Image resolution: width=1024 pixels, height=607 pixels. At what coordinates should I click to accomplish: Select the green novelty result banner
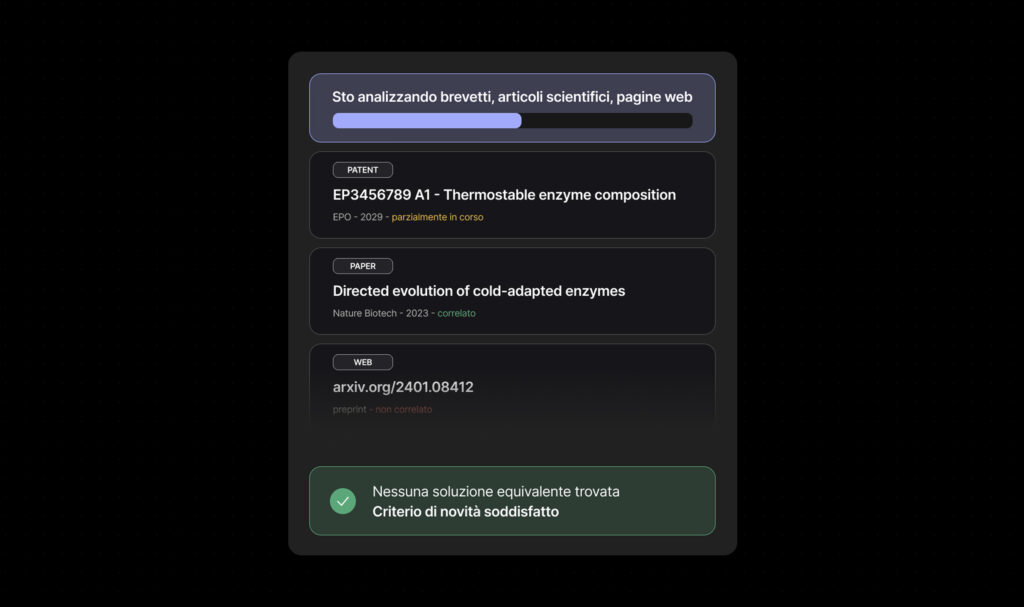[512, 501]
